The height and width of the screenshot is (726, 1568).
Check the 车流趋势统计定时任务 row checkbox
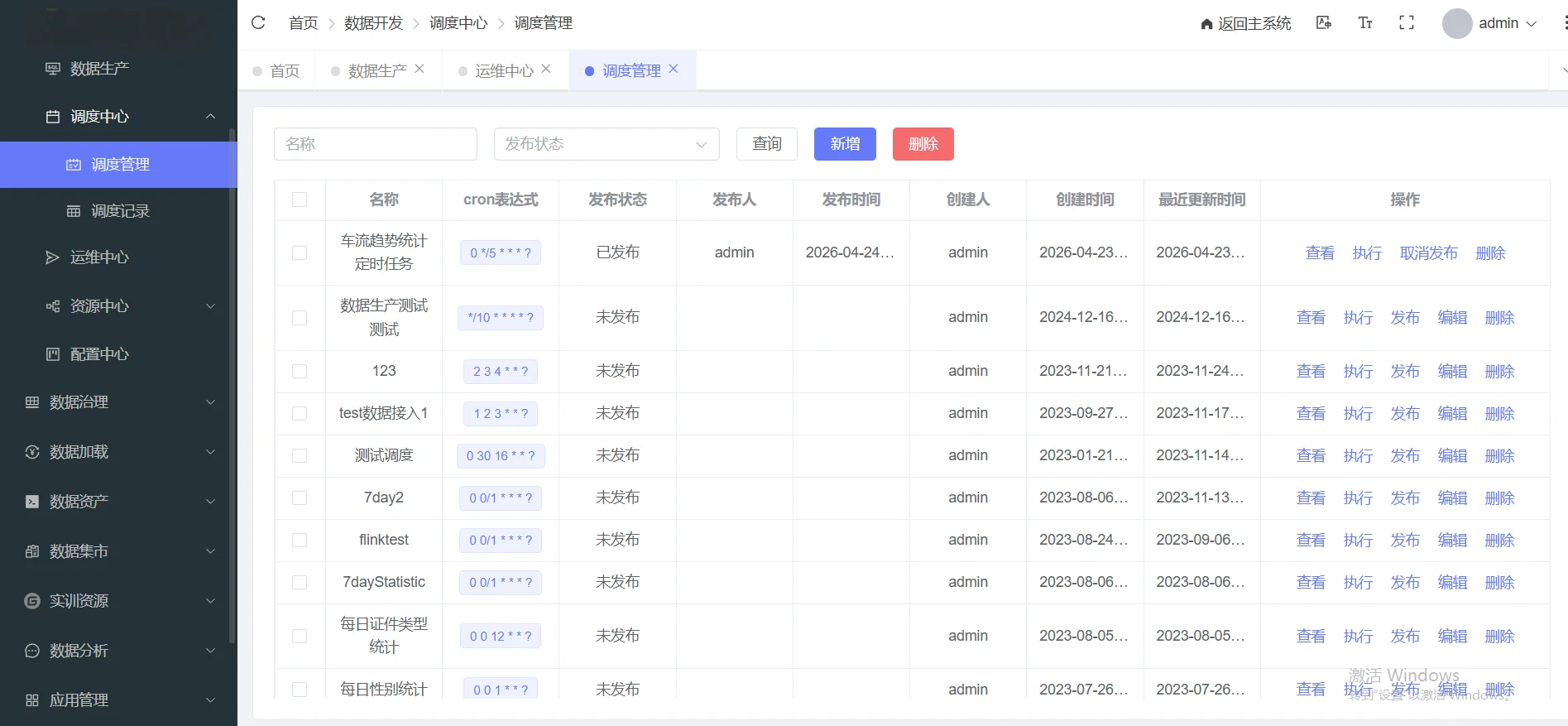tap(300, 252)
